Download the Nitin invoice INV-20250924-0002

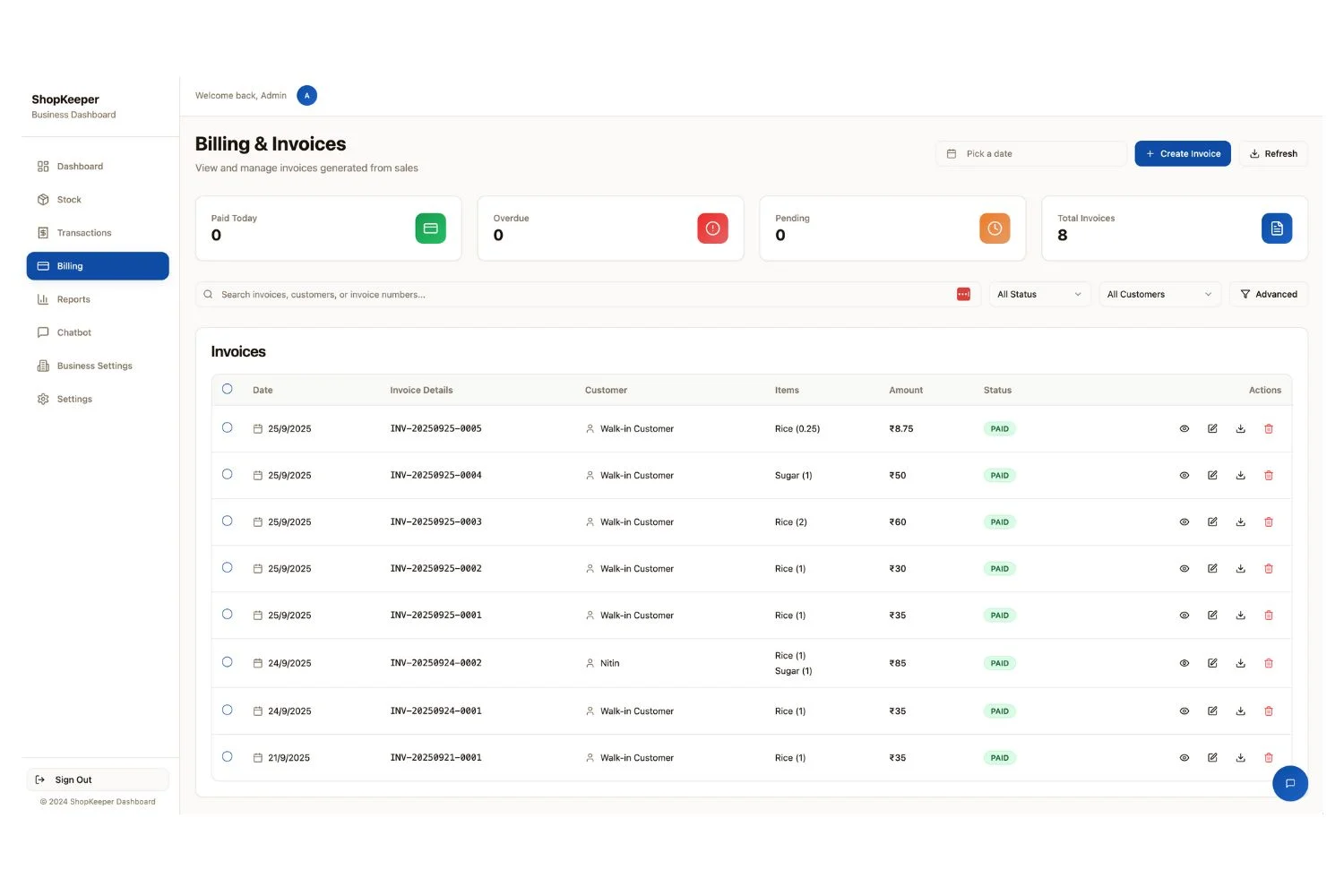1240,664
